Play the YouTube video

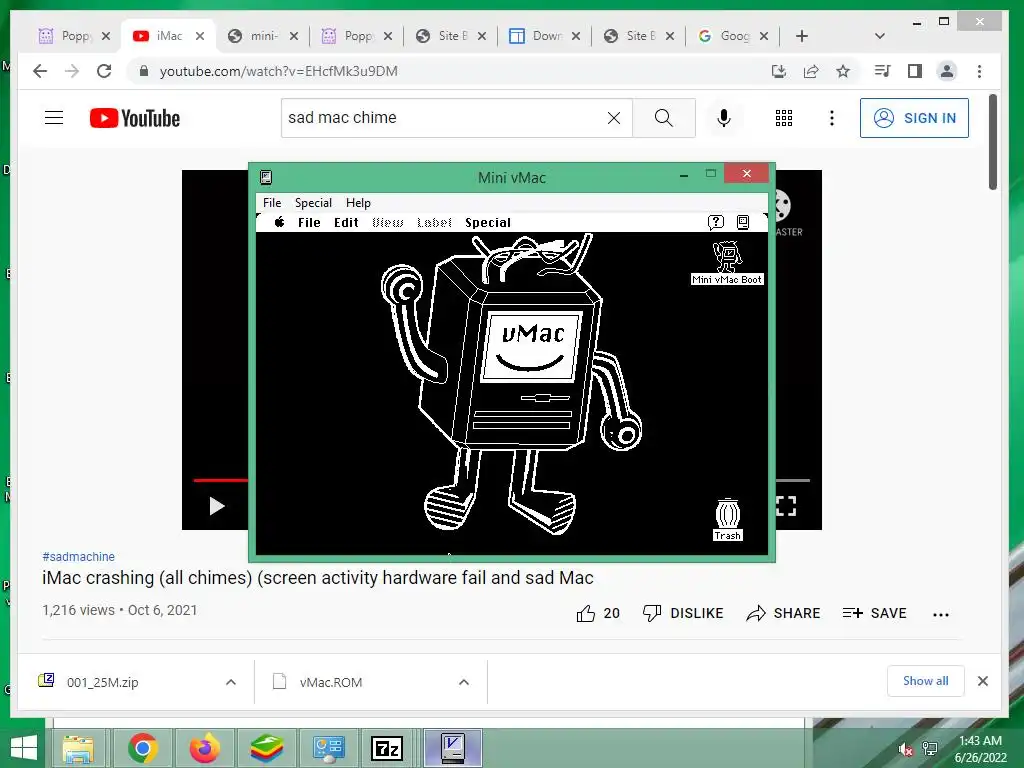217,506
